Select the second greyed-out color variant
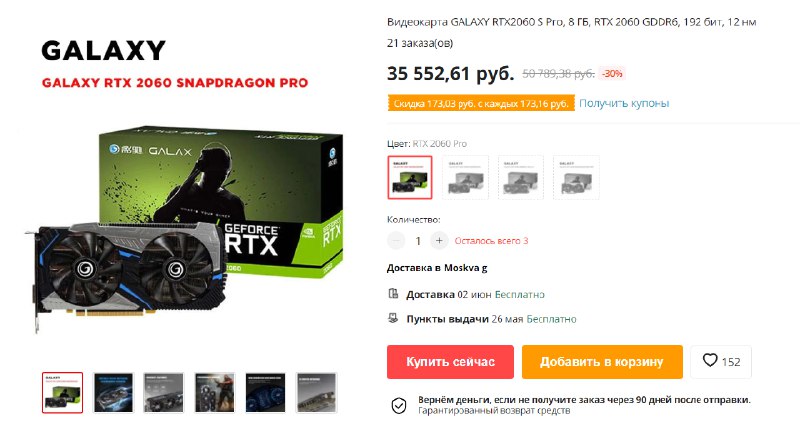The image size is (800, 443). point(465,178)
